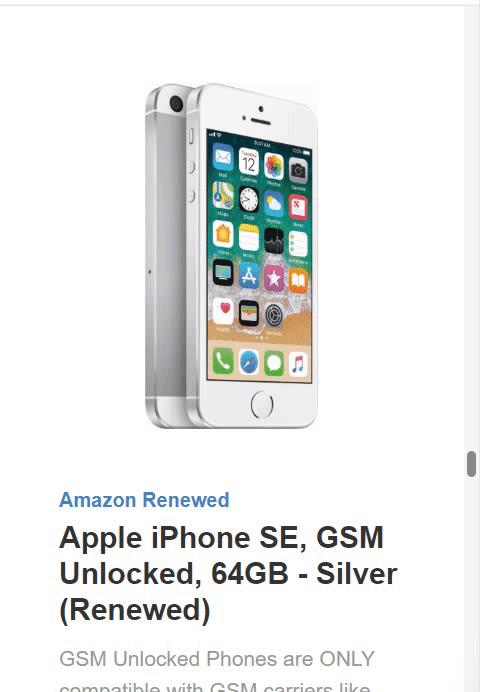Image resolution: width=480 pixels, height=692 pixels.
Task: Click the green Messages icon in dock
Action: [274, 364]
